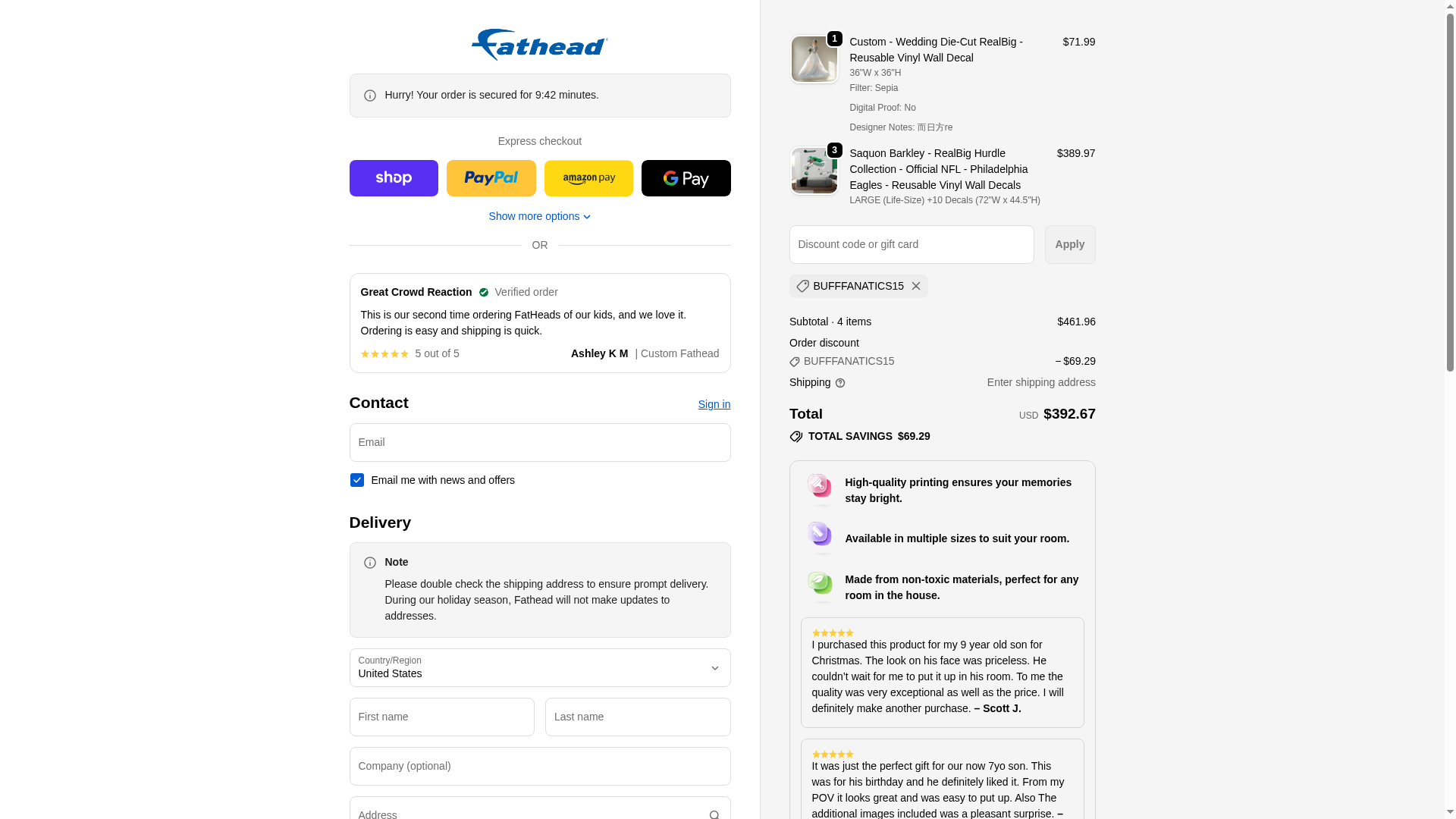Image resolution: width=1456 pixels, height=819 pixels.
Task: Pay with Shop Pay button
Action: click(394, 178)
